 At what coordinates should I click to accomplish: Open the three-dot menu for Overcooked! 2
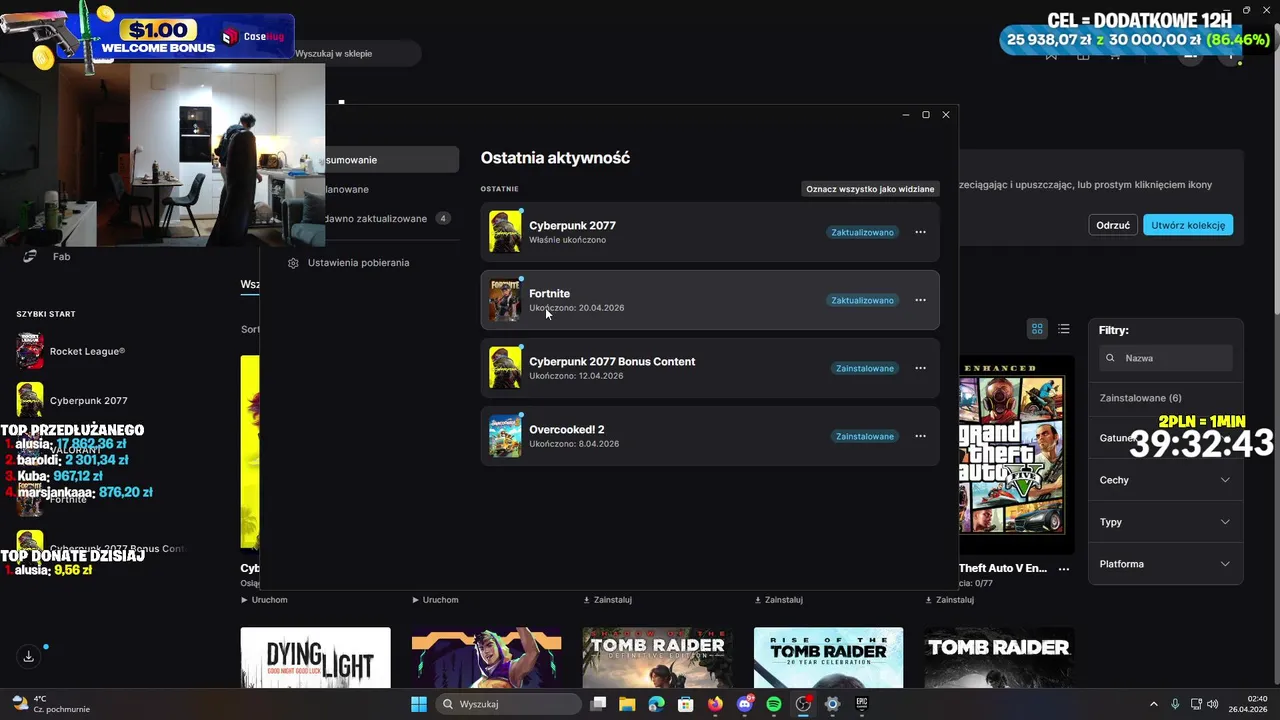pyautogui.click(x=920, y=436)
